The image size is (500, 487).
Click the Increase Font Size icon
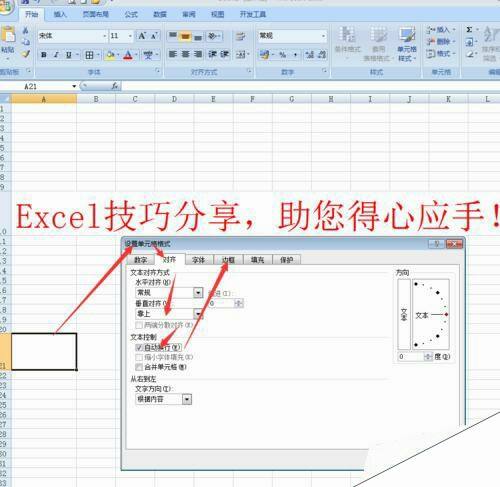pyautogui.click(x=142, y=36)
